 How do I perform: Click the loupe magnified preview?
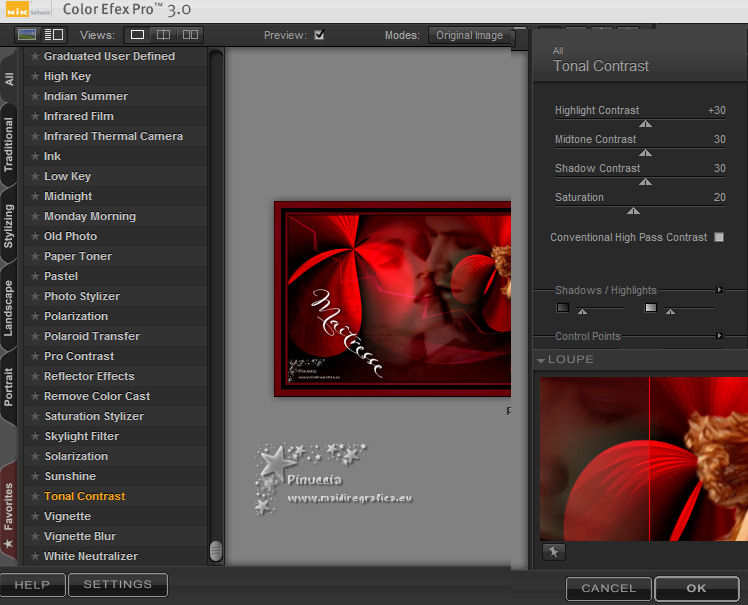tap(644, 459)
